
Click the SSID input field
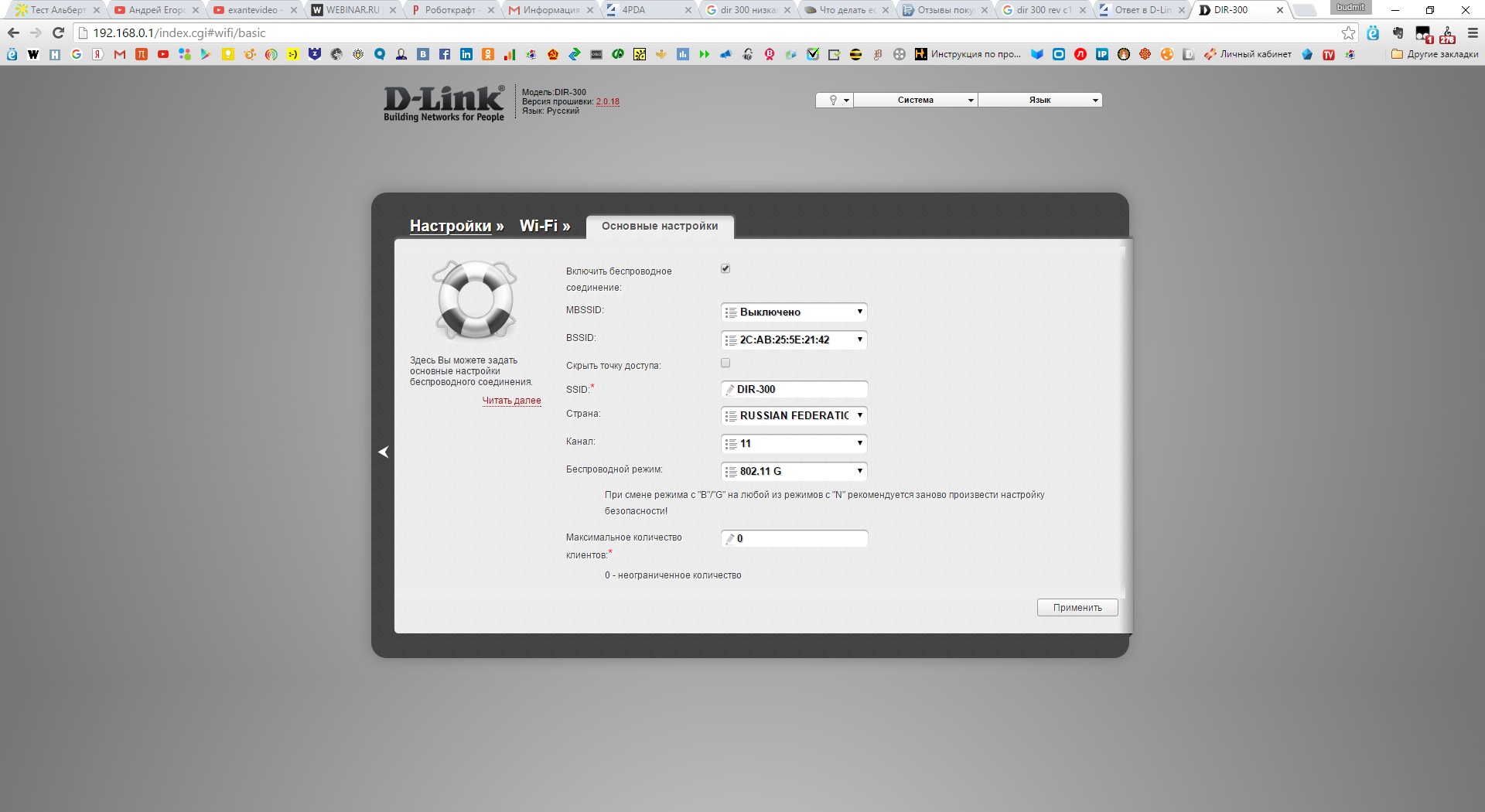point(794,390)
